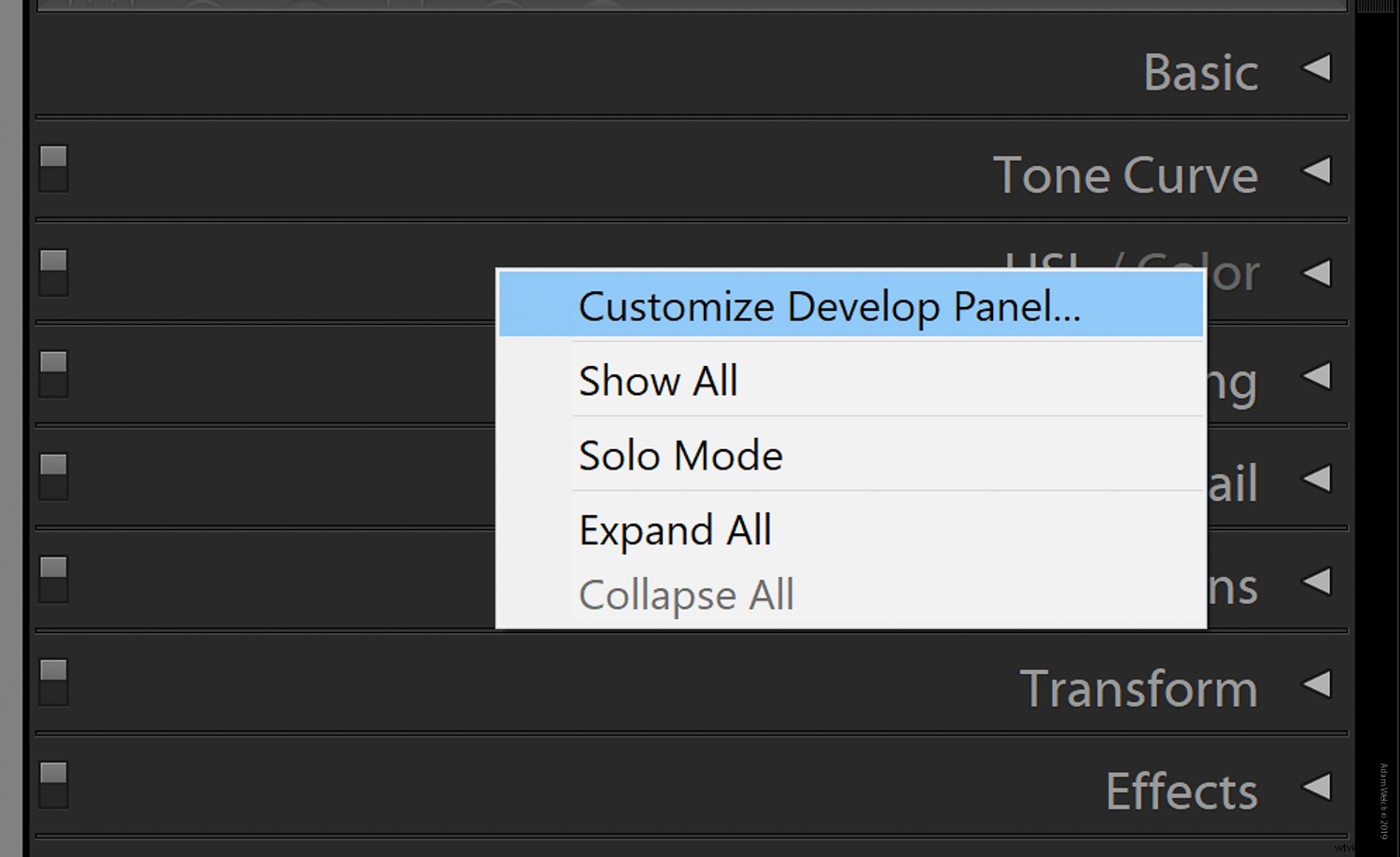Image resolution: width=1400 pixels, height=857 pixels.
Task: Expand the Detail panel via its triangle
Action: [1318, 479]
